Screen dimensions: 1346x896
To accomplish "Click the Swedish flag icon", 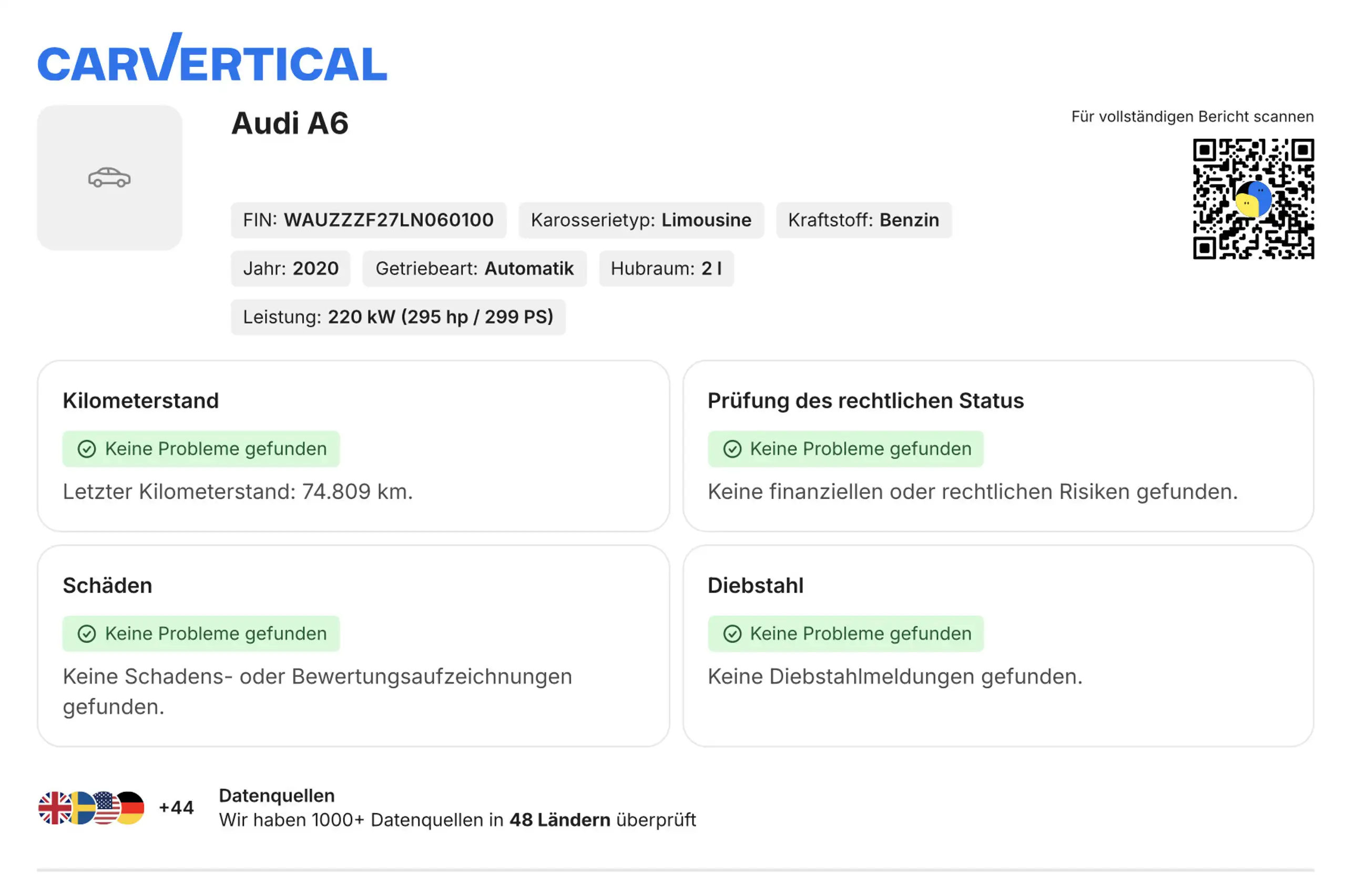I will pos(81,808).
